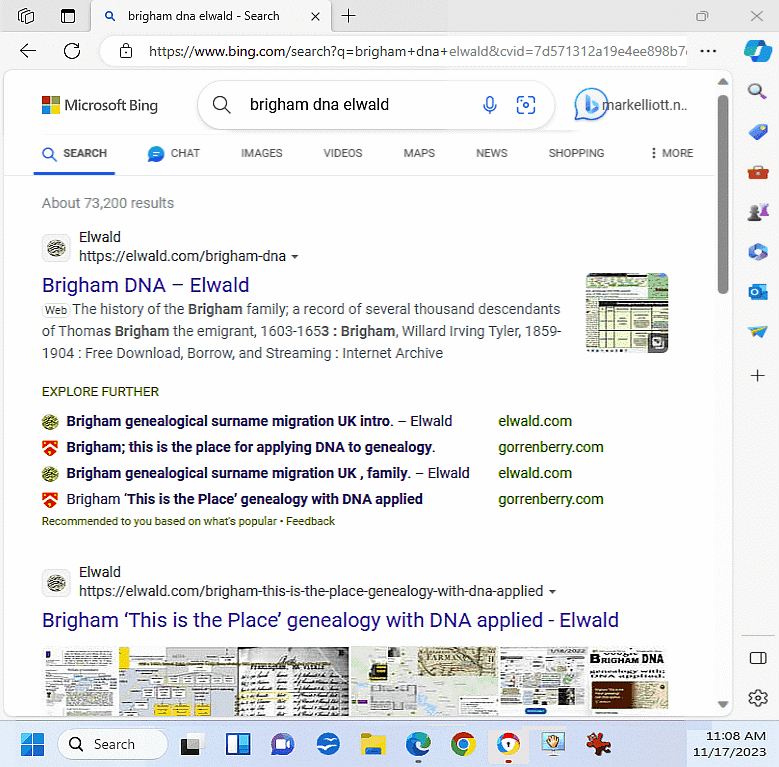Open the BRIGHAM DNA image thumbnail
Screen dimensions: 779x767
(628, 681)
